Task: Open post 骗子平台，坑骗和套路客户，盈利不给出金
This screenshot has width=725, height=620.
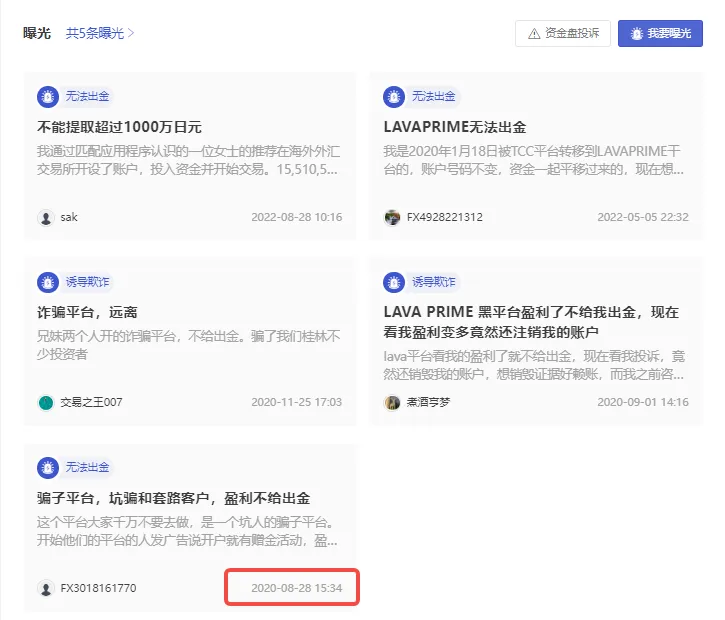Action: tap(173, 498)
